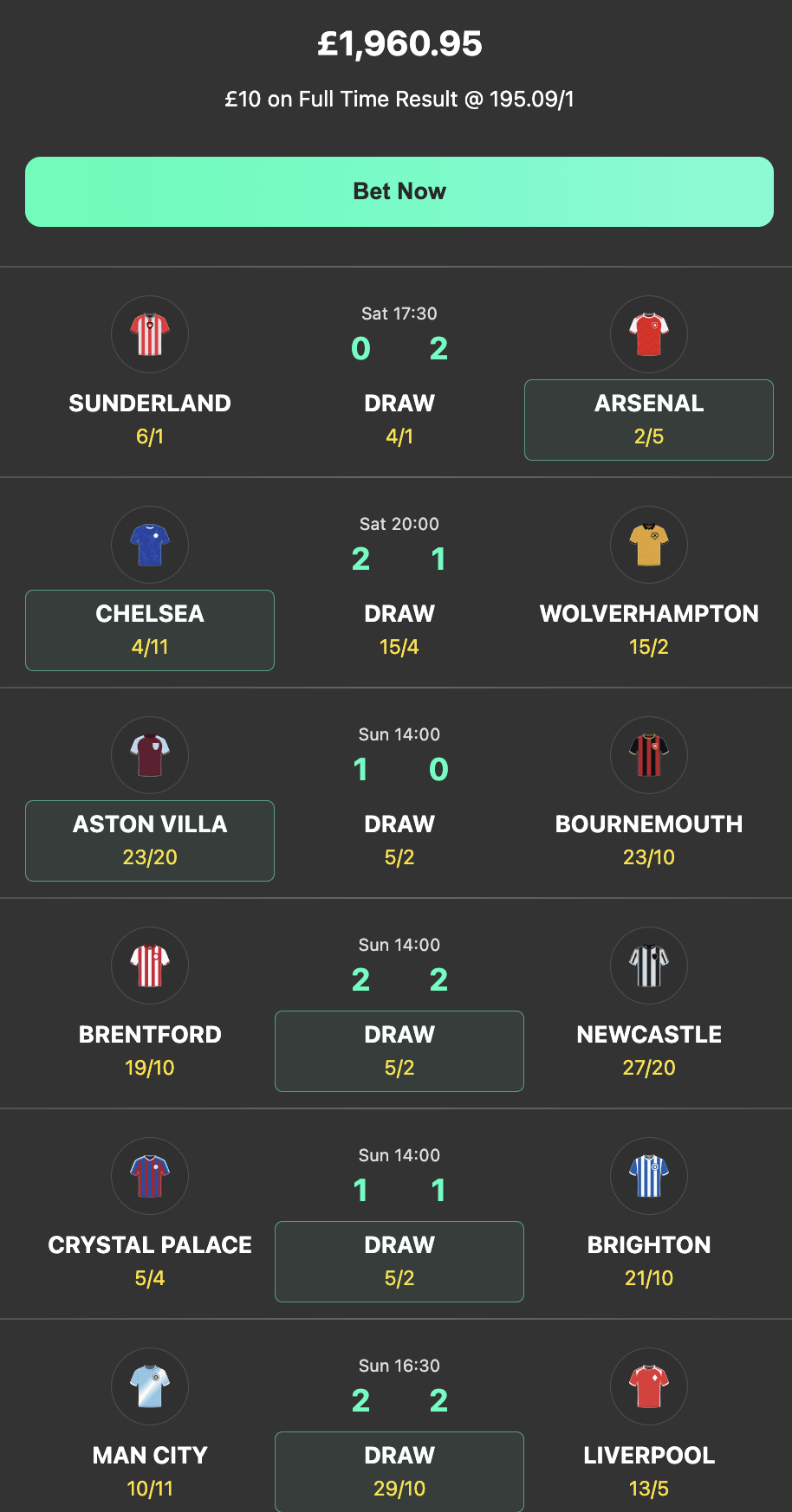Viewport: 792px width, 1512px height.
Task: Click the Arsenal shirt badge
Action: (x=648, y=334)
